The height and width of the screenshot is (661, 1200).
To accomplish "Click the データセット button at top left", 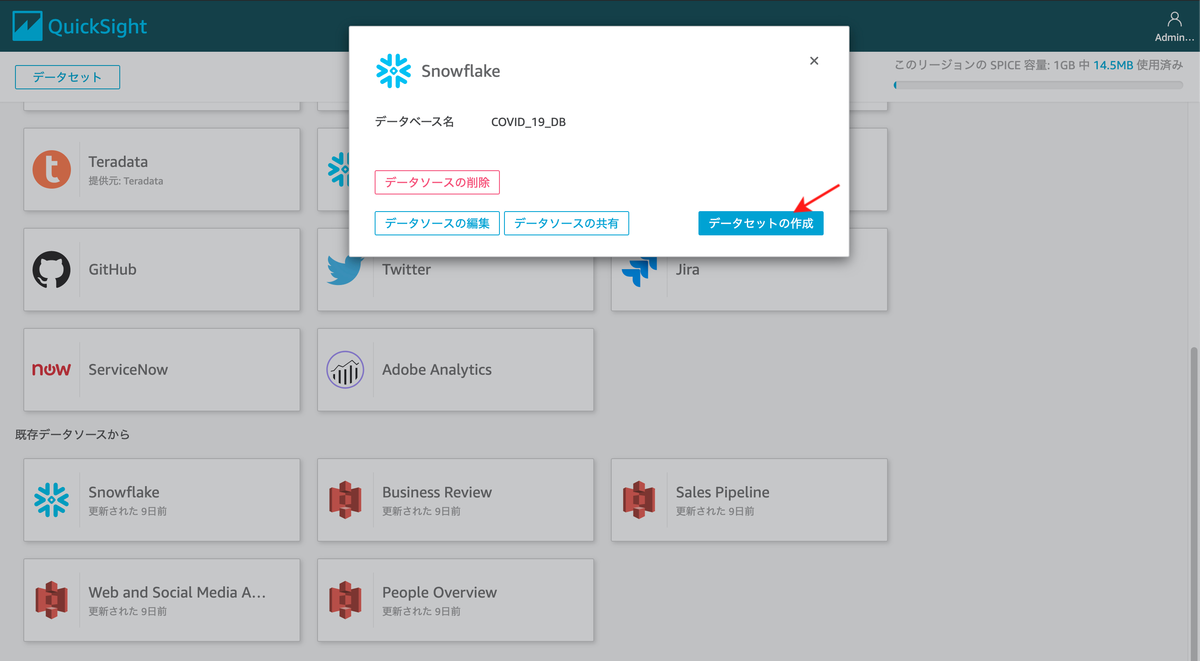I will pos(67,77).
